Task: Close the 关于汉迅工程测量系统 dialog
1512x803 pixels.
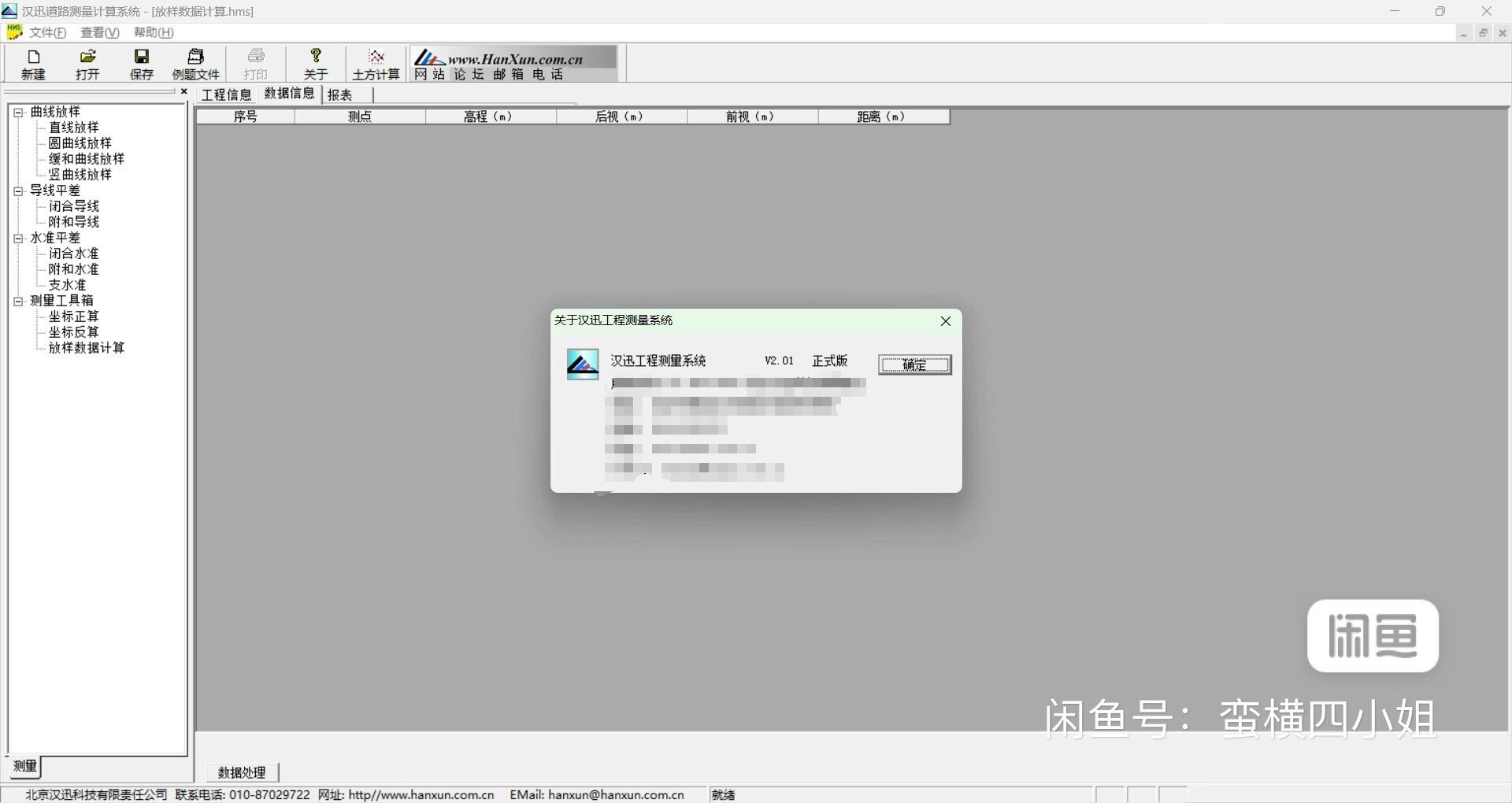Action: 946,321
